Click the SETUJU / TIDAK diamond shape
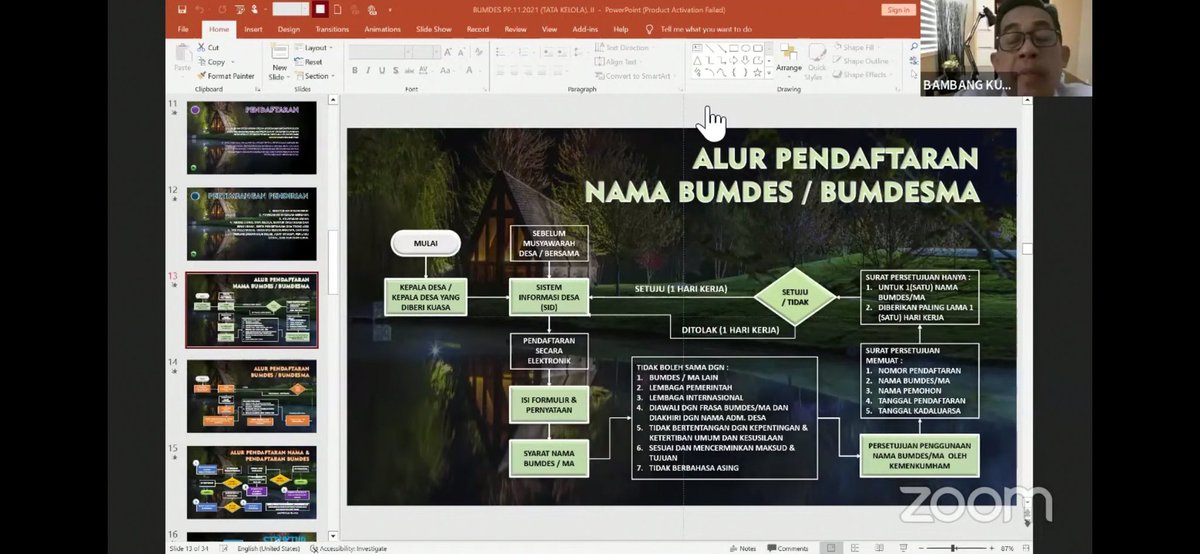The width and height of the screenshot is (1200, 554). tap(795, 296)
